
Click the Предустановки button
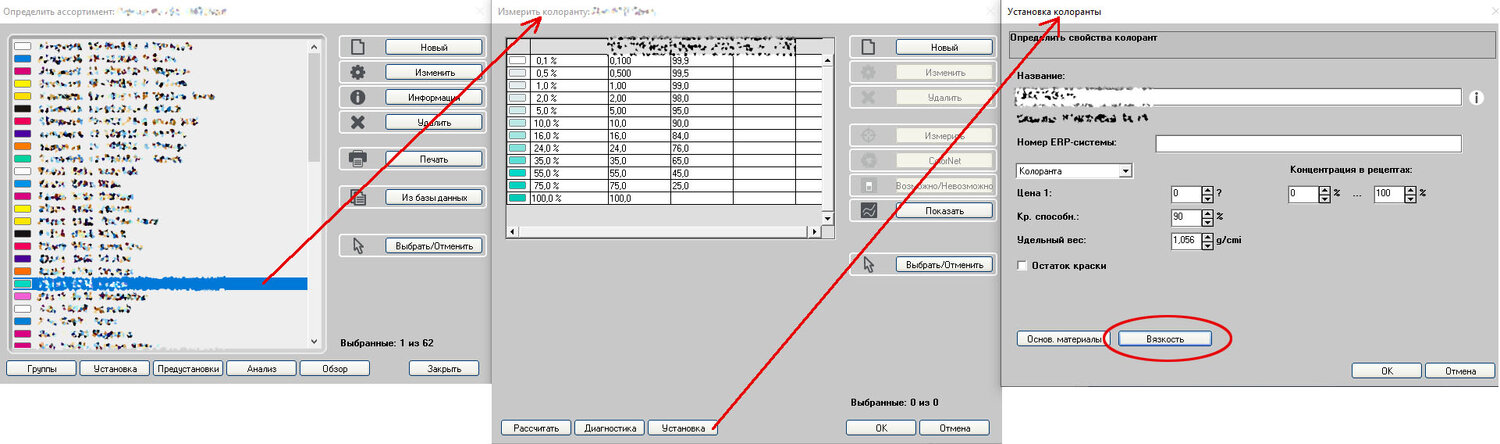pos(188,369)
